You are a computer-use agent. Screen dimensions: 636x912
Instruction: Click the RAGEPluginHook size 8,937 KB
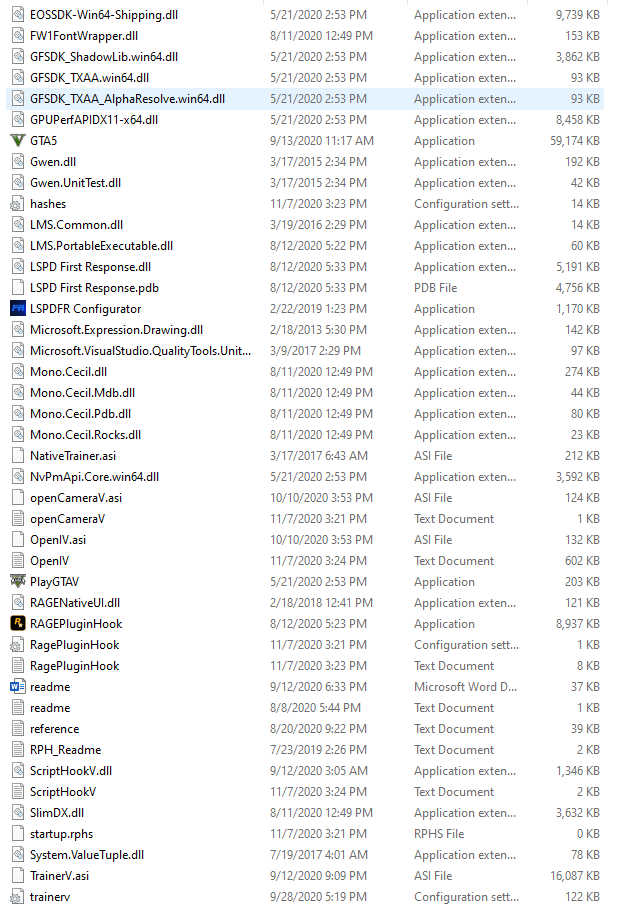[578, 624]
